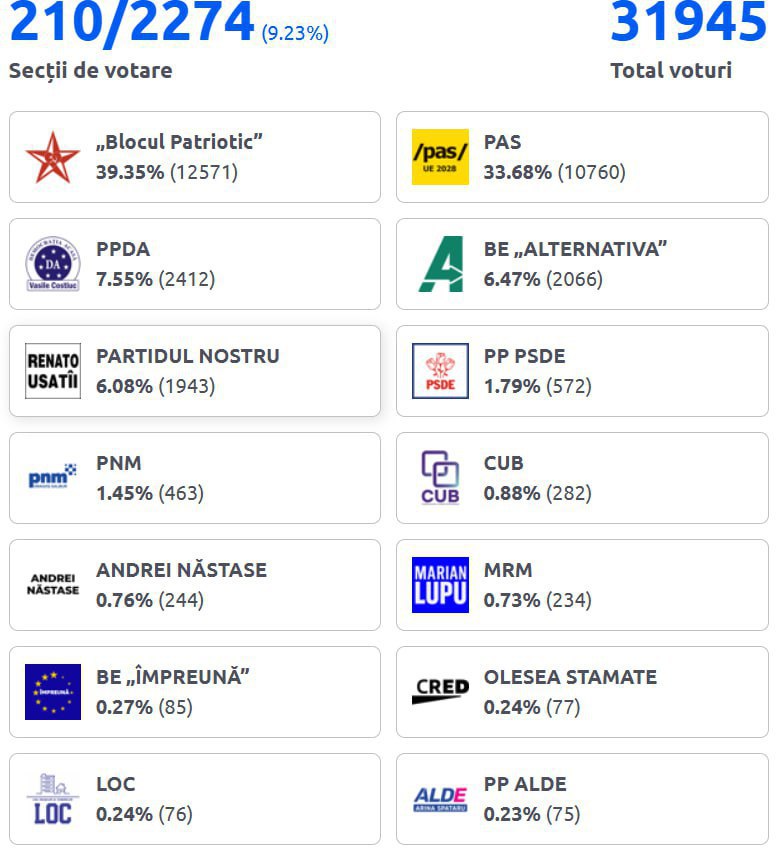Click the 31945 total votes number

point(688,22)
